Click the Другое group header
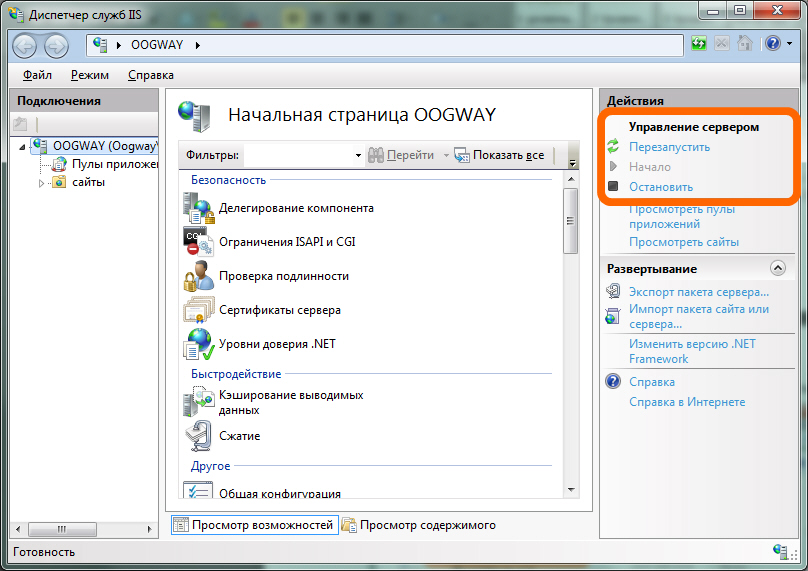This screenshot has height=571, width=808. 210,466
